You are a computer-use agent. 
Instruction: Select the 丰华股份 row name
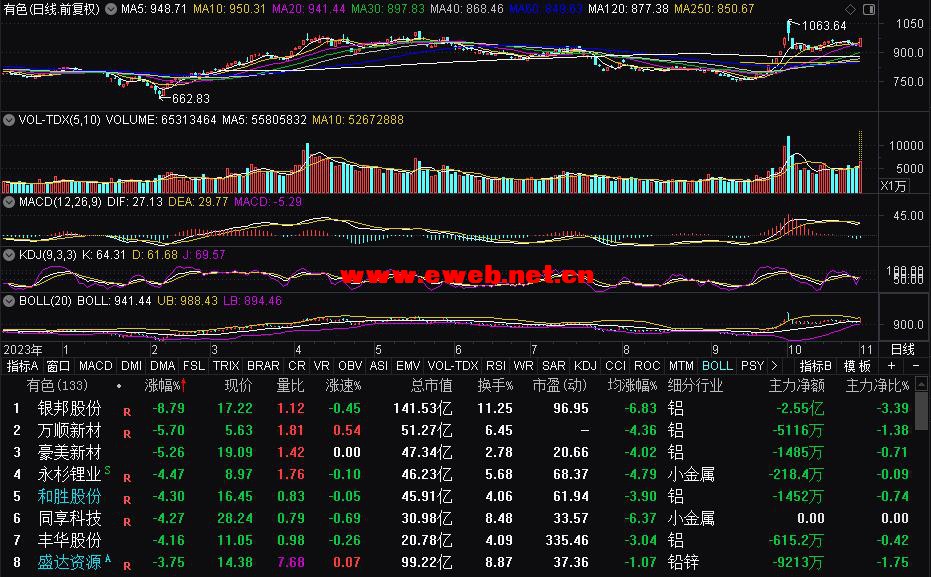coord(69,540)
